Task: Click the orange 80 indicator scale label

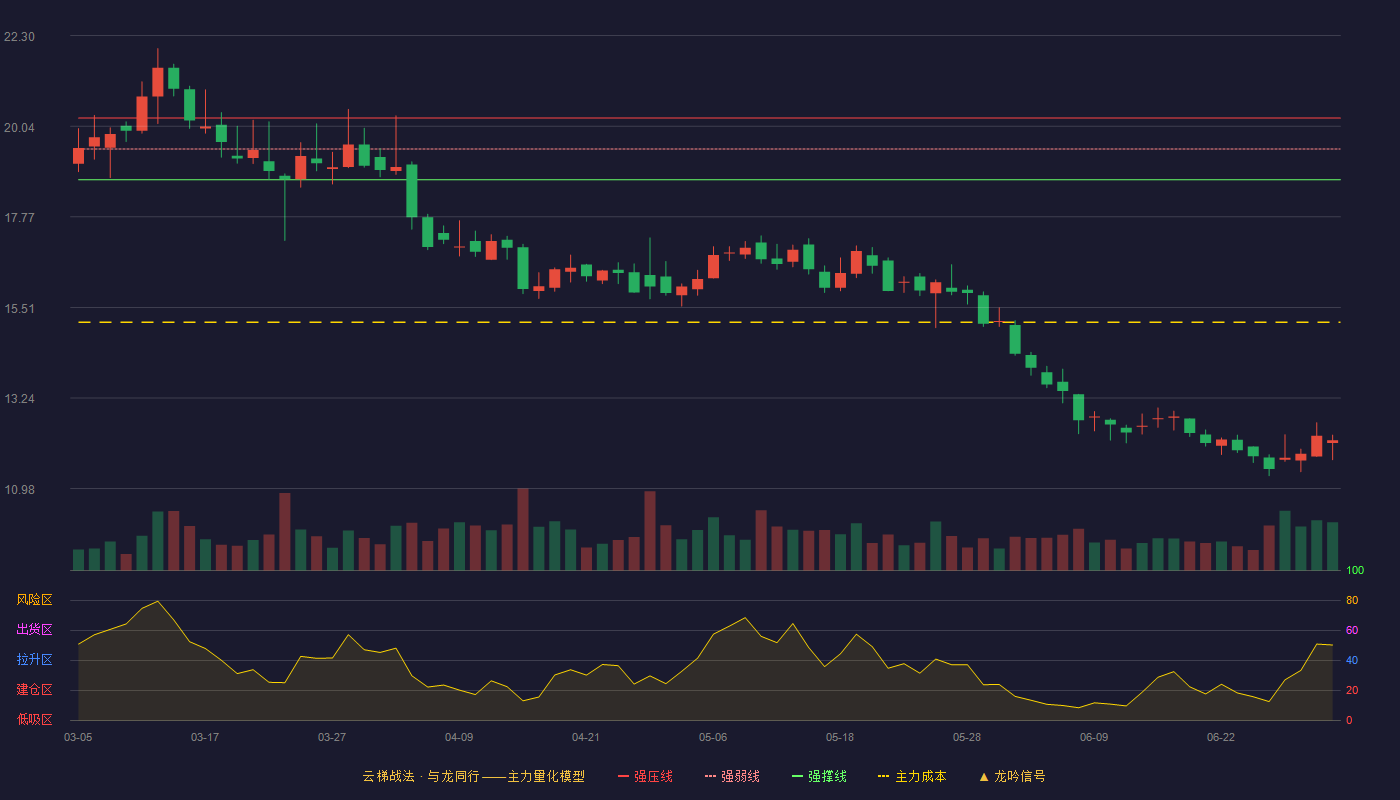Action: (x=1352, y=601)
